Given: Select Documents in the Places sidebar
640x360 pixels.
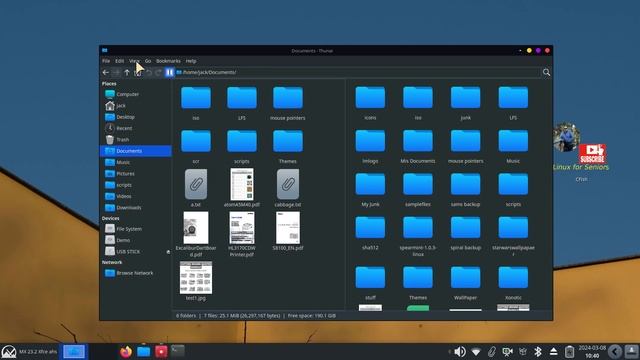Looking at the screenshot, I should tap(136, 151).
